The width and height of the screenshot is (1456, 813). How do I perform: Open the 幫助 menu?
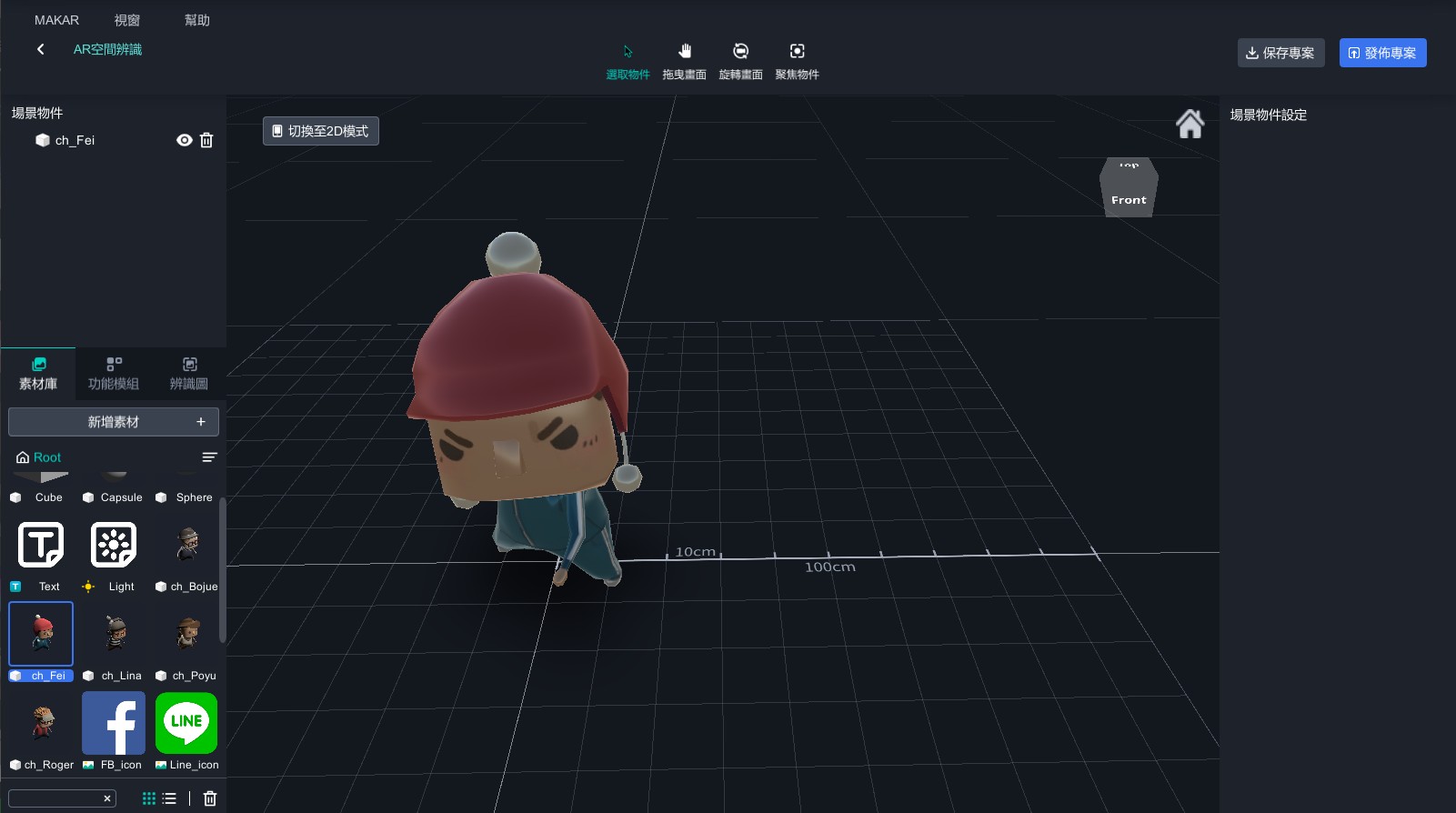[196, 20]
